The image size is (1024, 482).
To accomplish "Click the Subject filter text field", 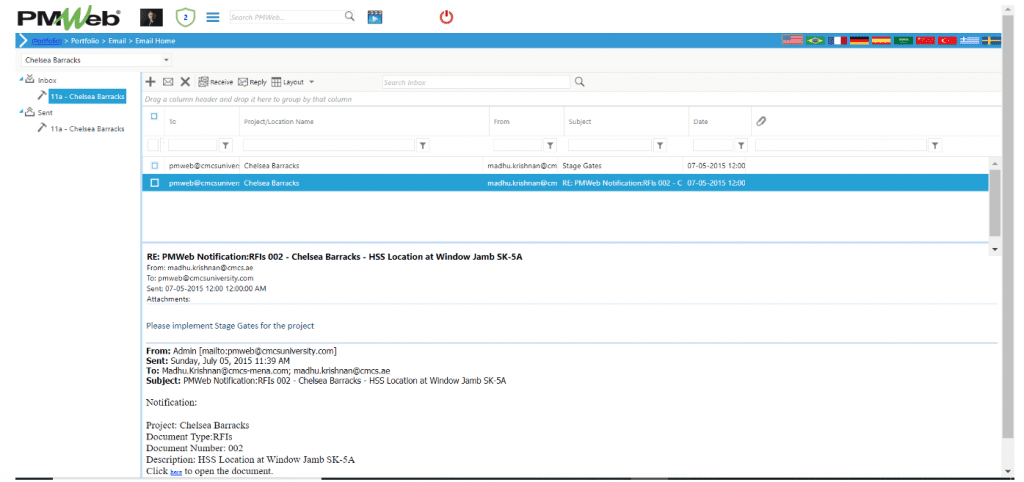I will pyautogui.click(x=609, y=145).
